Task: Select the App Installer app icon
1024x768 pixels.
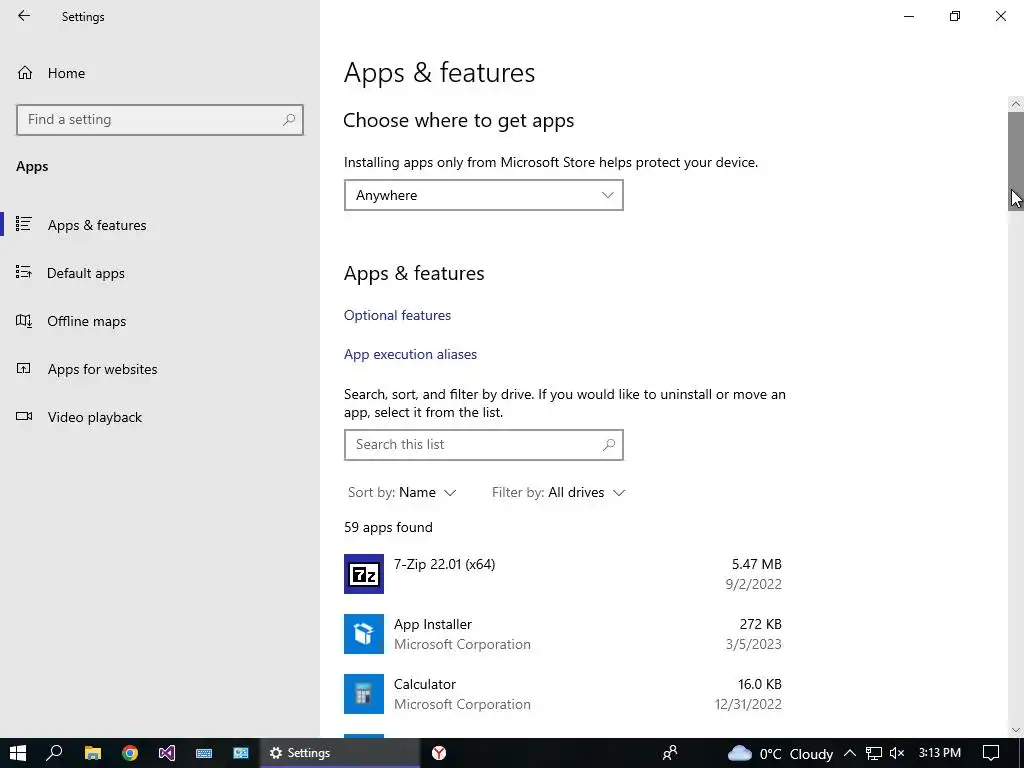Action: 364,633
